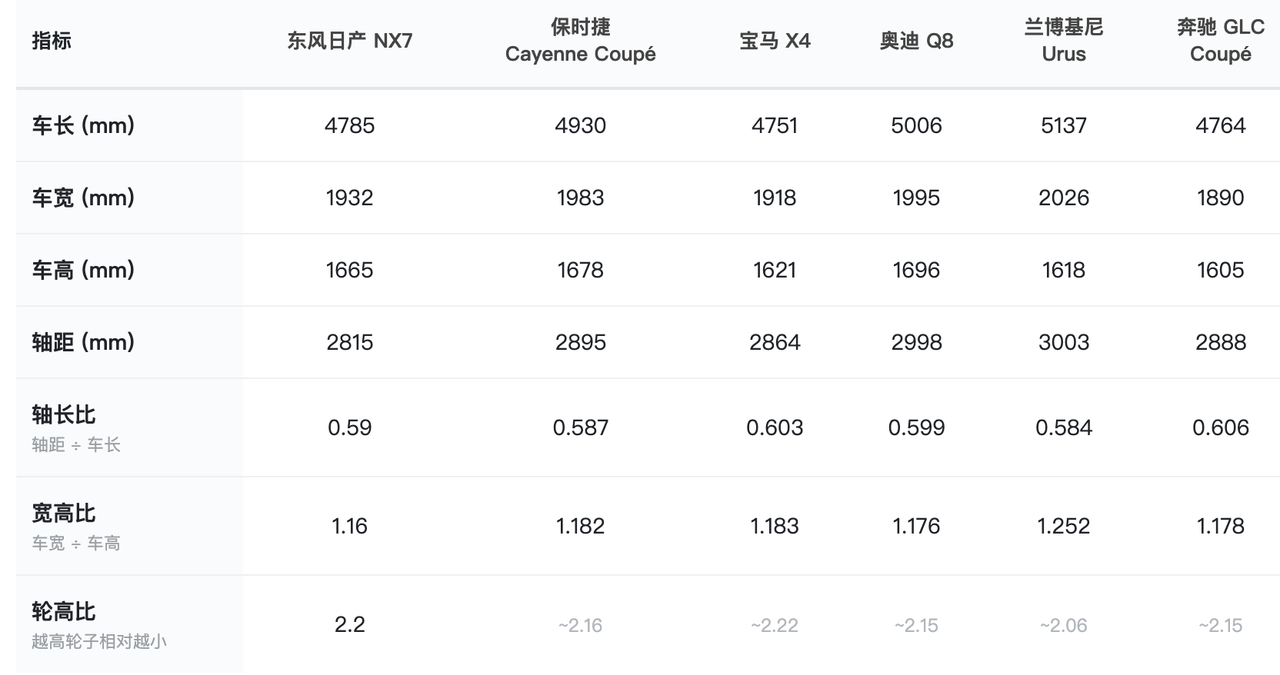Click the 车长 (mm) row label
Image resolution: width=1280 pixels, height=675 pixels.
point(83,126)
